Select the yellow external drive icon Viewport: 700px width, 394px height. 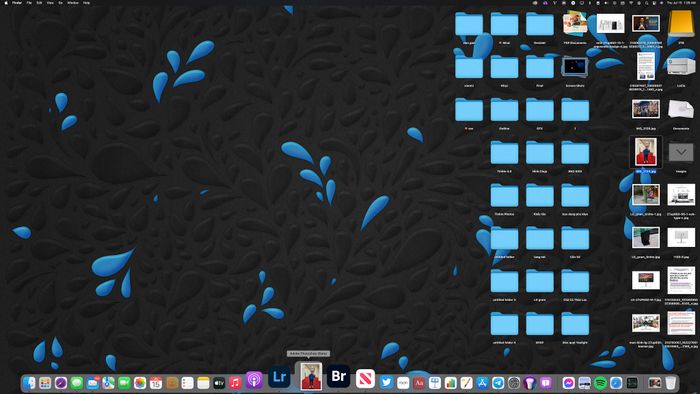[x=681, y=25]
